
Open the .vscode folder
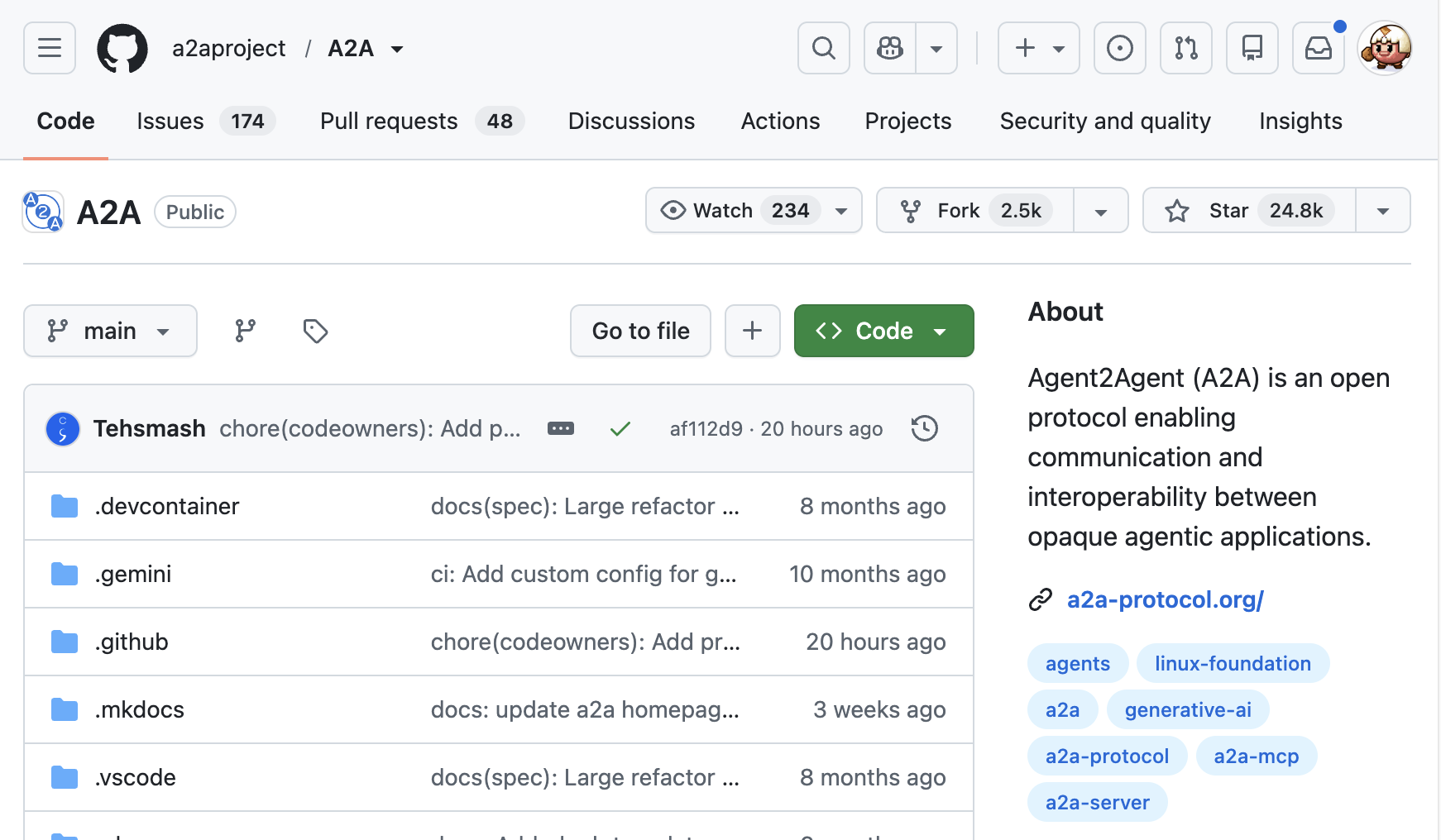click(x=135, y=777)
